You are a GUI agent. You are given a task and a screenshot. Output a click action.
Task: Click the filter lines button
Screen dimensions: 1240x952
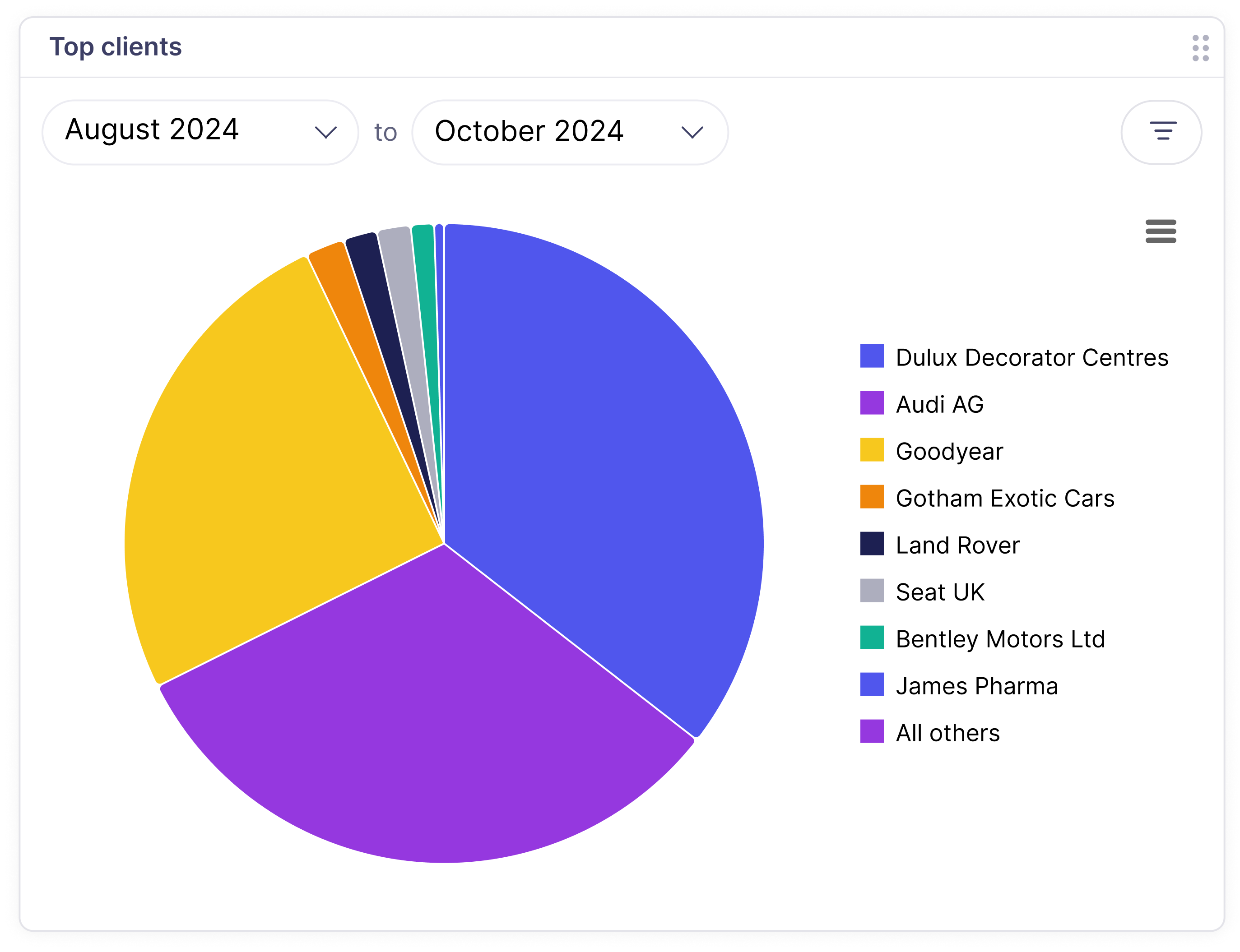[1161, 132]
